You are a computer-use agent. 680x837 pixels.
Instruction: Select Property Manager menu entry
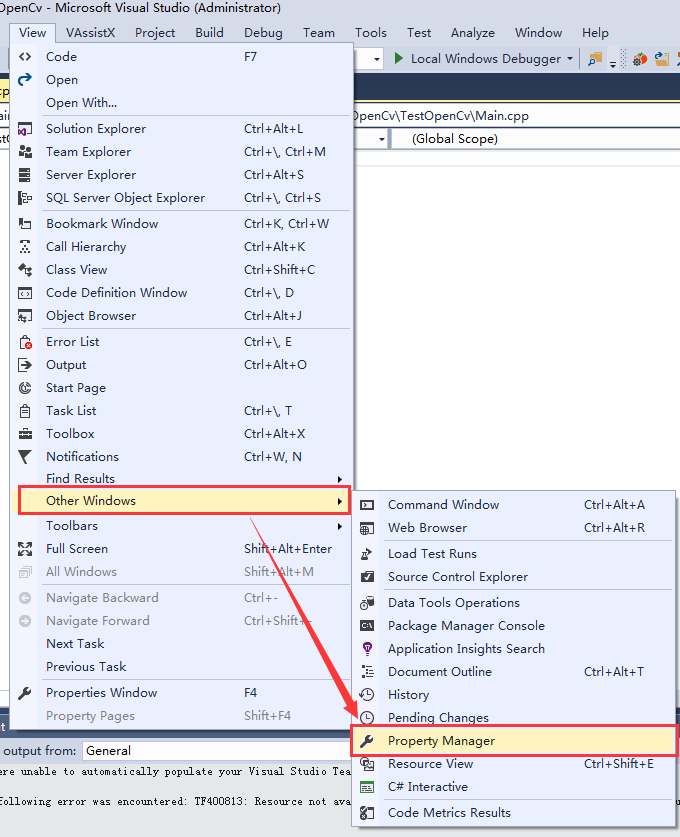pos(514,740)
